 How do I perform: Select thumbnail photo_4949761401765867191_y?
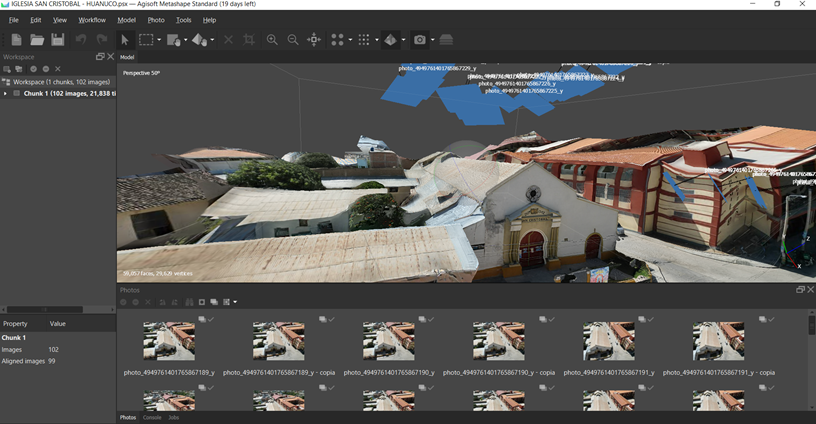point(609,341)
